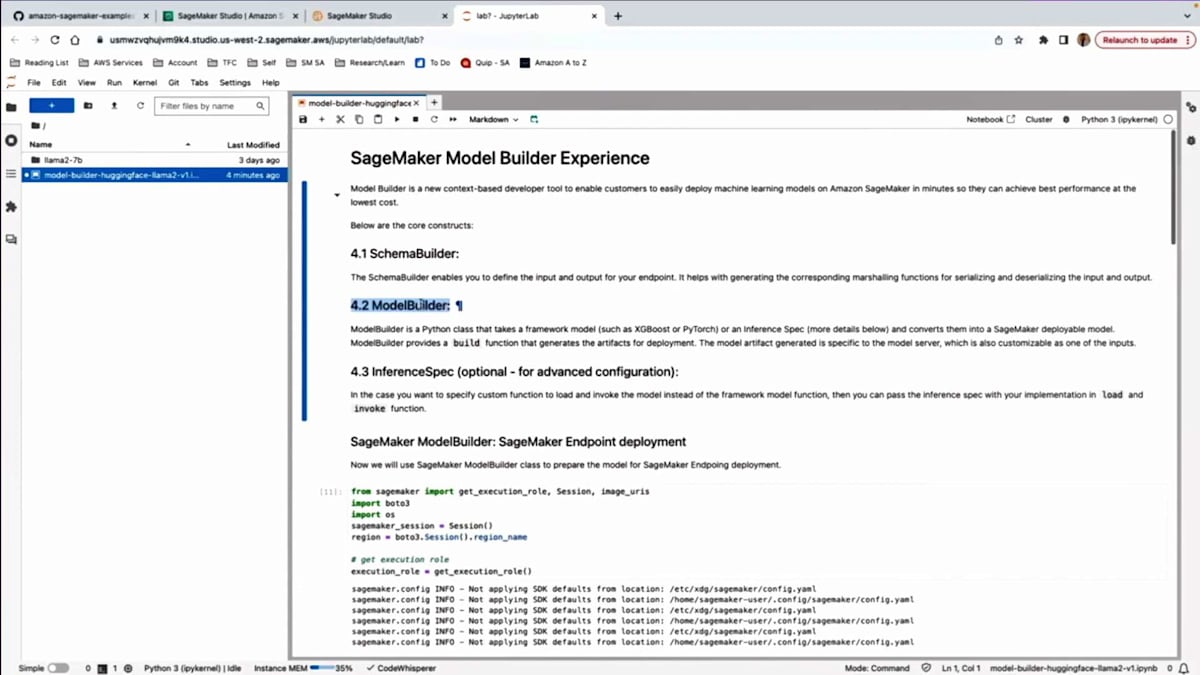Insert a cell below with the plus icon
This screenshot has width=1200, height=675.
[322, 119]
